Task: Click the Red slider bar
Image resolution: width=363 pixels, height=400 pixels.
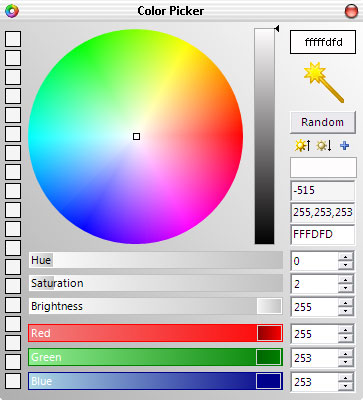Action: click(155, 333)
